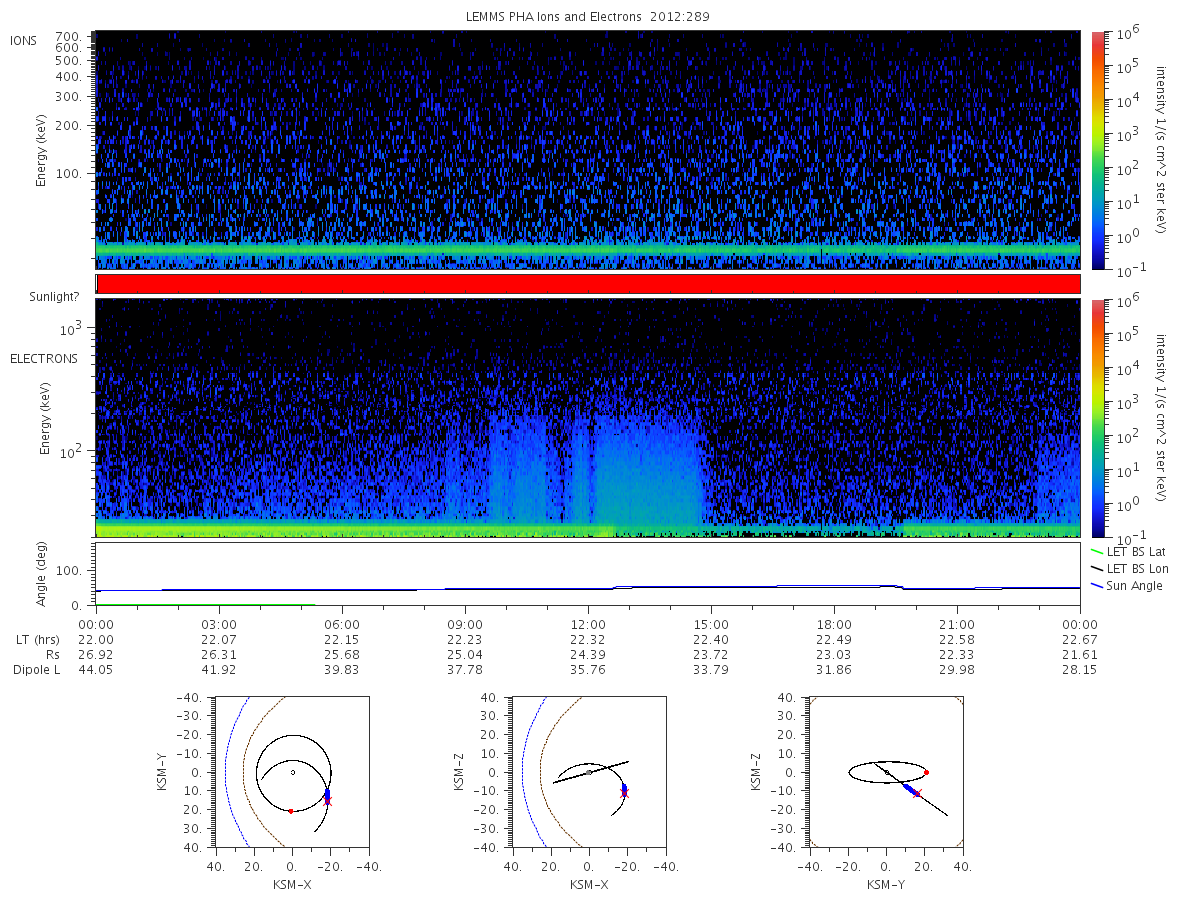This screenshot has width=1200, height=900.
Task: Click the Rs value 24.39
Action: click(x=588, y=654)
